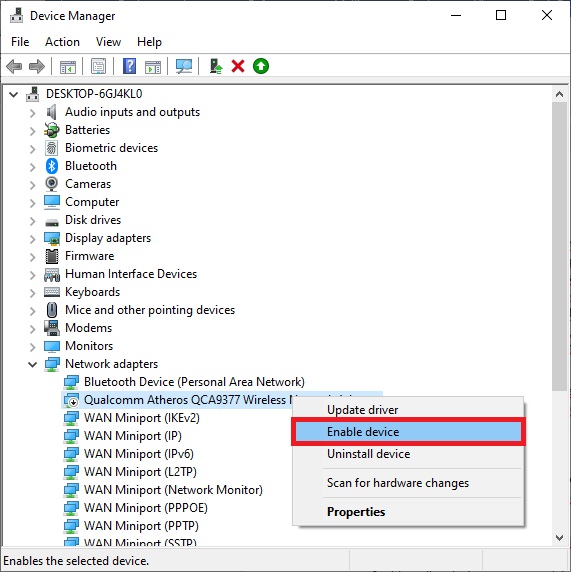This screenshot has width=571, height=572.
Task: Expand the Audio inputs and outputs node
Action: tap(32, 113)
